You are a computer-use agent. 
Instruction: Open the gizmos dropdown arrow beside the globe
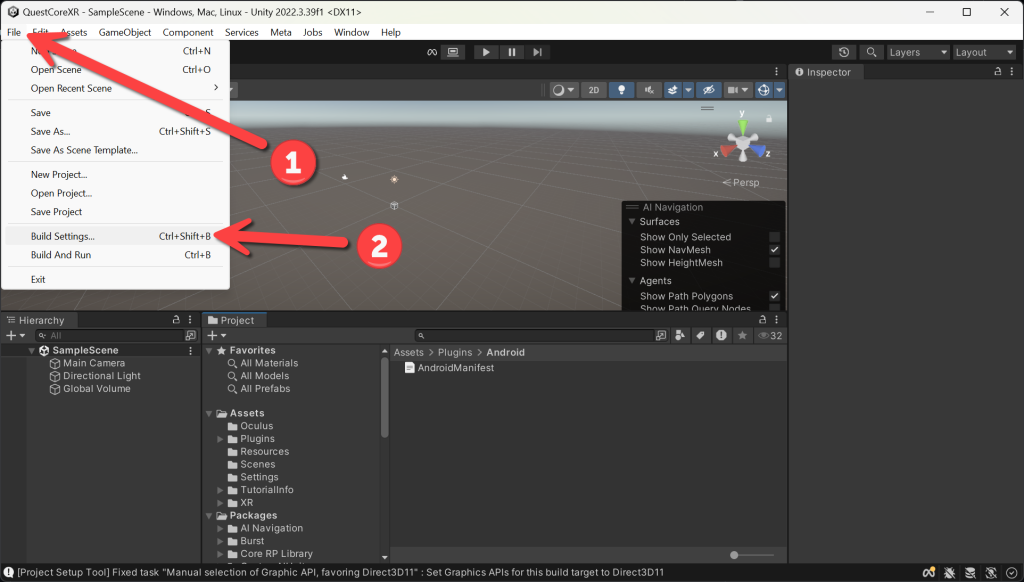(779, 90)
